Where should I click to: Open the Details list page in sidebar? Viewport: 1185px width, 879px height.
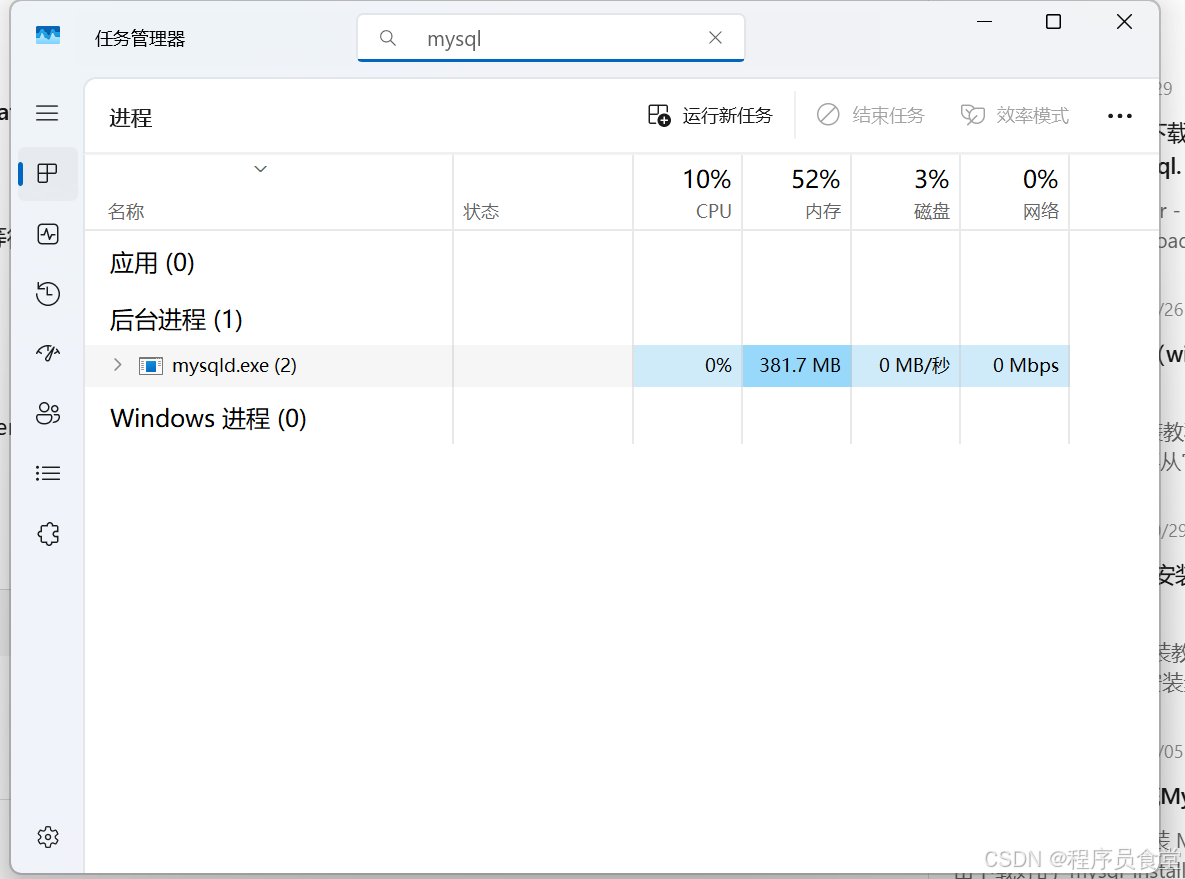(x=48, y=473)
